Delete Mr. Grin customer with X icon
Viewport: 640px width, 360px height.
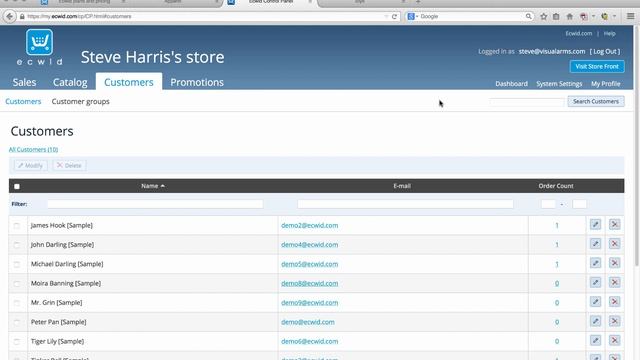[614, 302]
